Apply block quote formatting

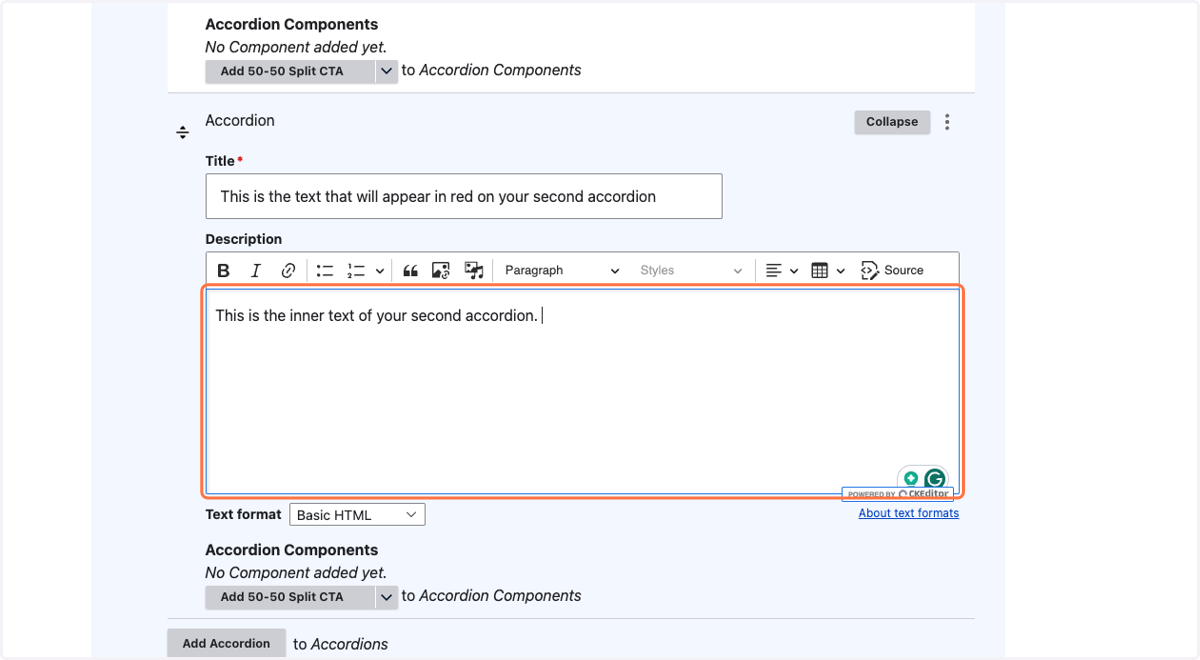click(x=410, y=270)
